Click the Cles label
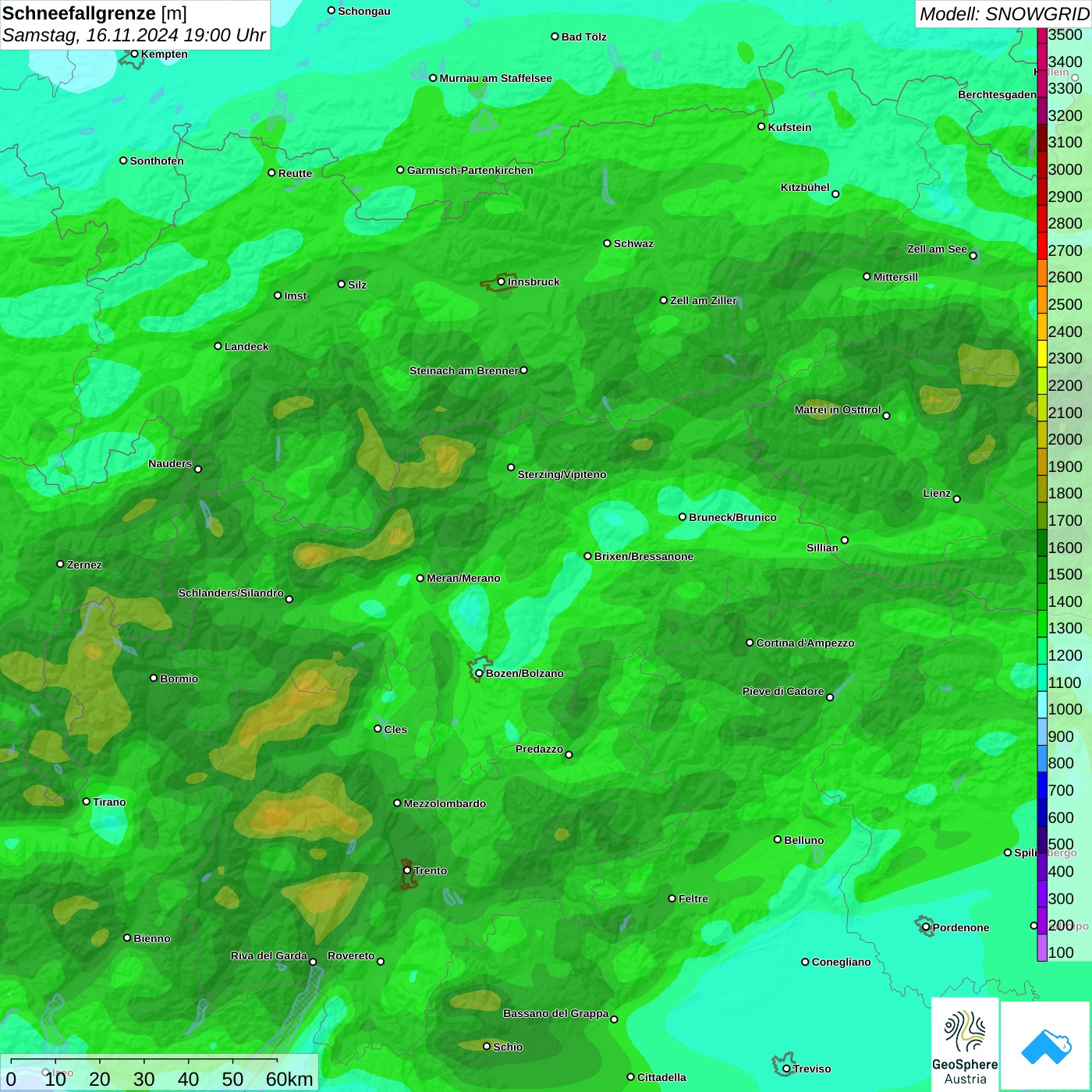This screenshot has width=1092, height=1092. coord(395,729)
